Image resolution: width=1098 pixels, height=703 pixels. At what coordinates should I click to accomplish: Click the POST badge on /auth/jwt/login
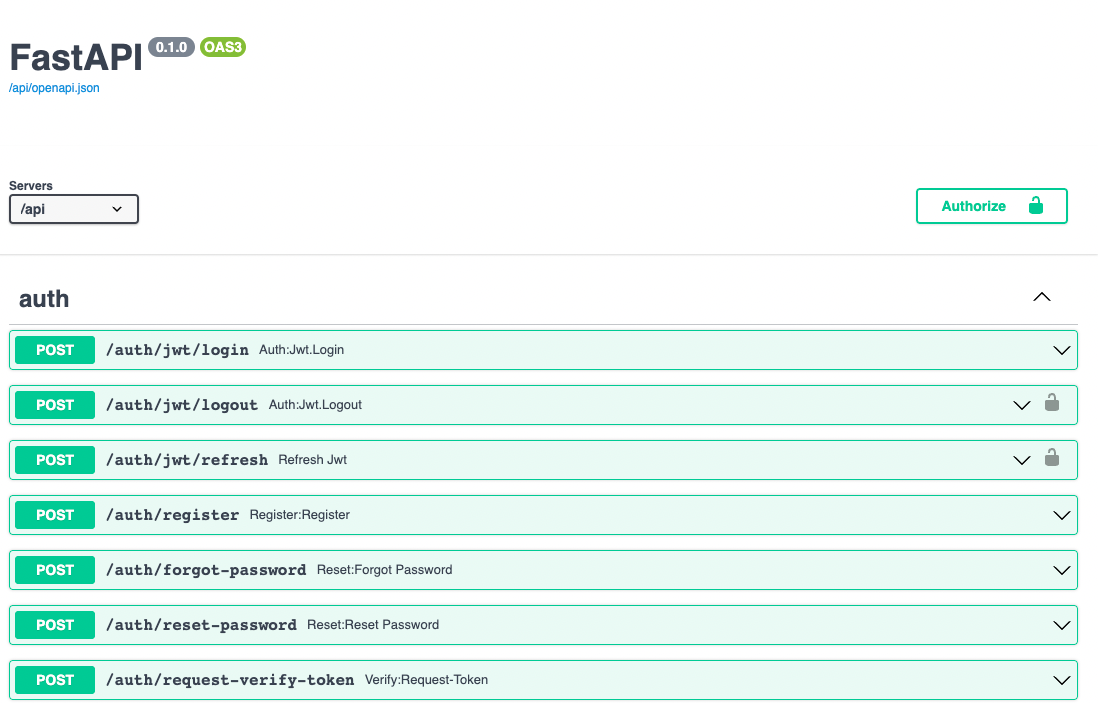(54, 350)
